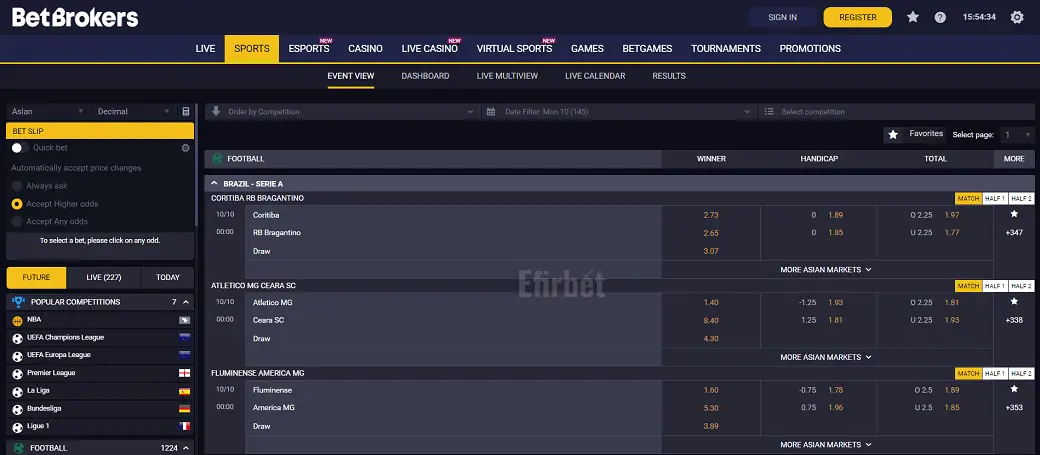Open the quick bet settings gear
The image size is (1040, 455).
(x=186, y=148)
